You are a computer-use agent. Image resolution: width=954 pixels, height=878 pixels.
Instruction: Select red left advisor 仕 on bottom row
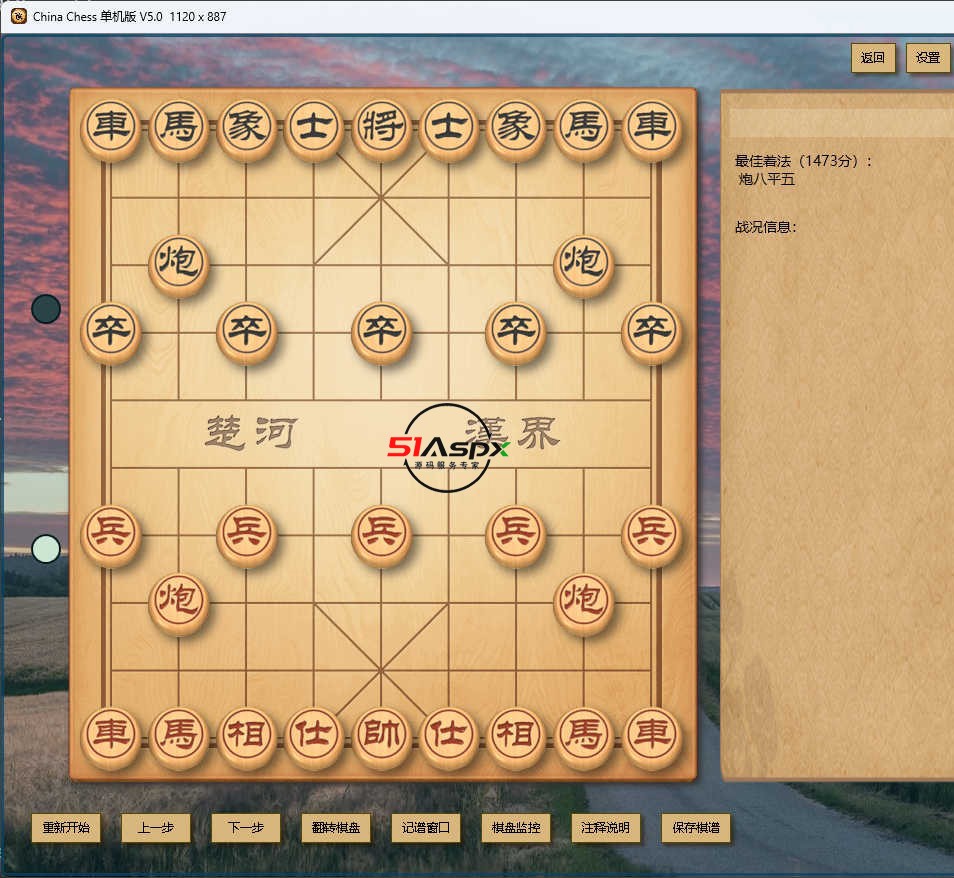pyautogui.click(x=313, y=736)
